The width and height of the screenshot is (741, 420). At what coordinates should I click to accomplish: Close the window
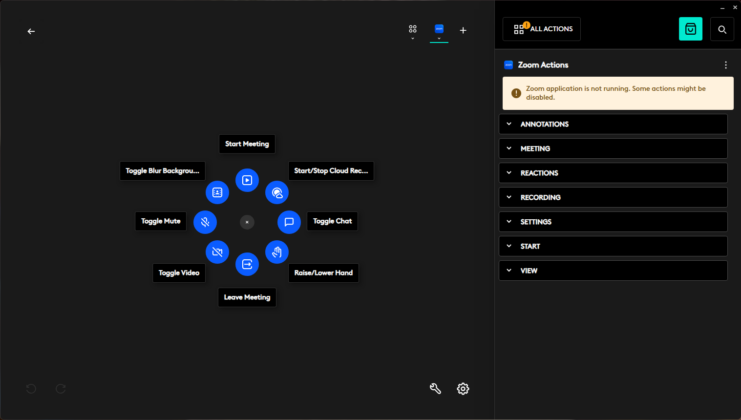click(x=735, y=8)
